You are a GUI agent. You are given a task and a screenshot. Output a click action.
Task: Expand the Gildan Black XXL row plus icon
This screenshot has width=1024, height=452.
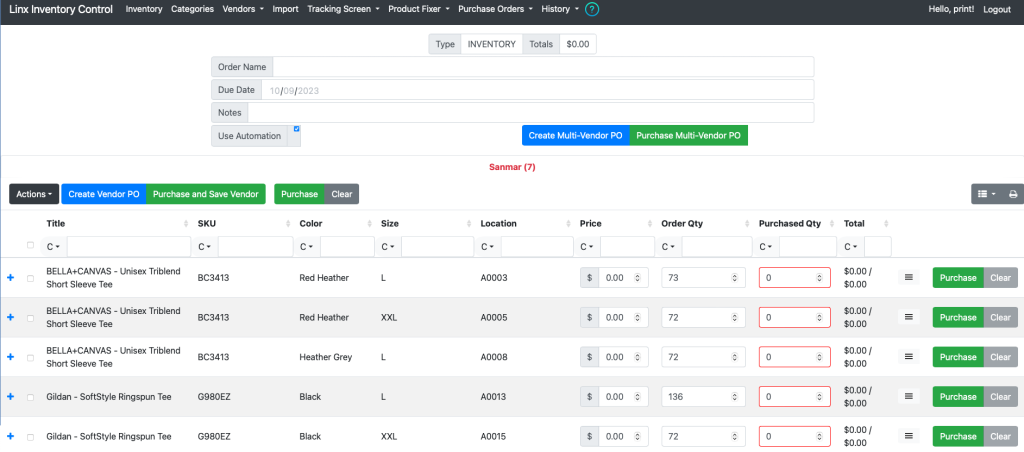[x=10, y=436]
